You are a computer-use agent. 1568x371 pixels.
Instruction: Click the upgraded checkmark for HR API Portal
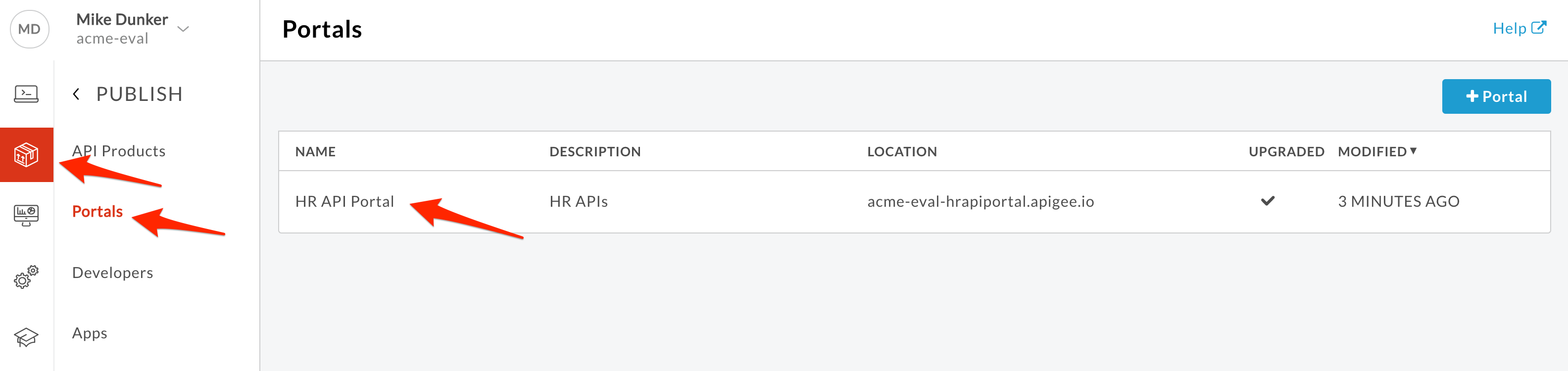(1267, 201)
